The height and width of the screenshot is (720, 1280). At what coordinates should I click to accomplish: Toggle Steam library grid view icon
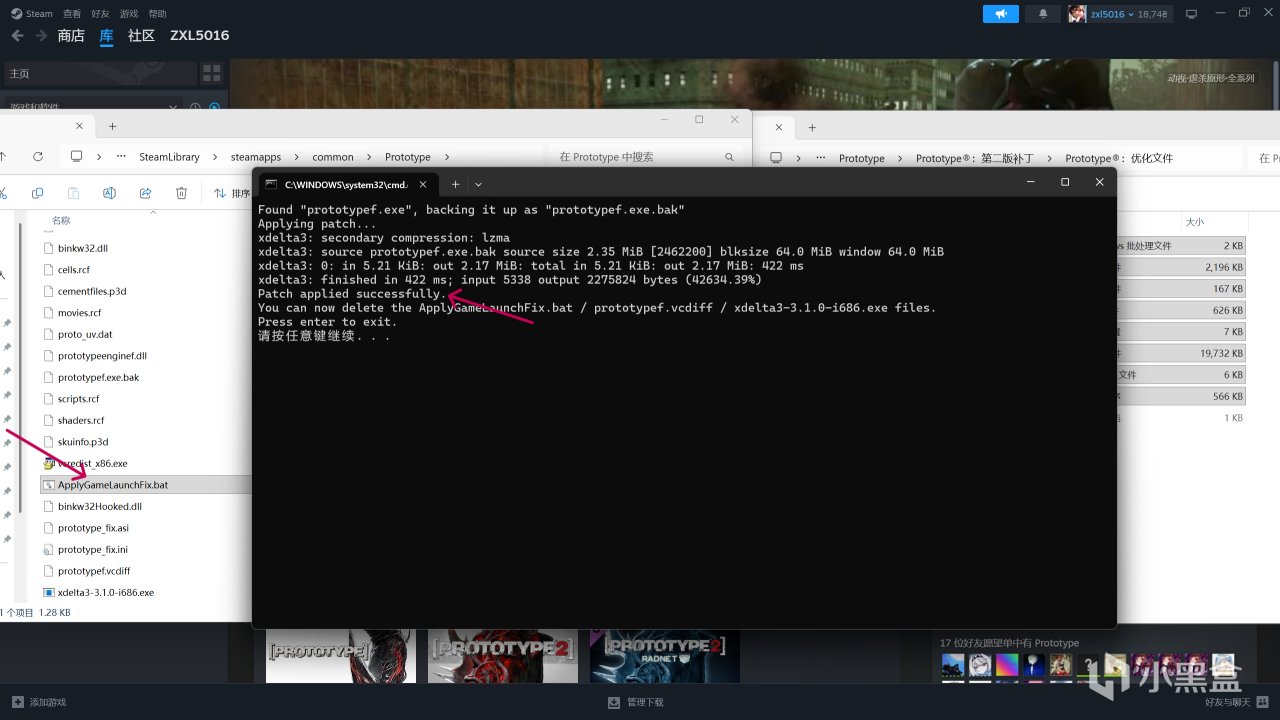211,73
